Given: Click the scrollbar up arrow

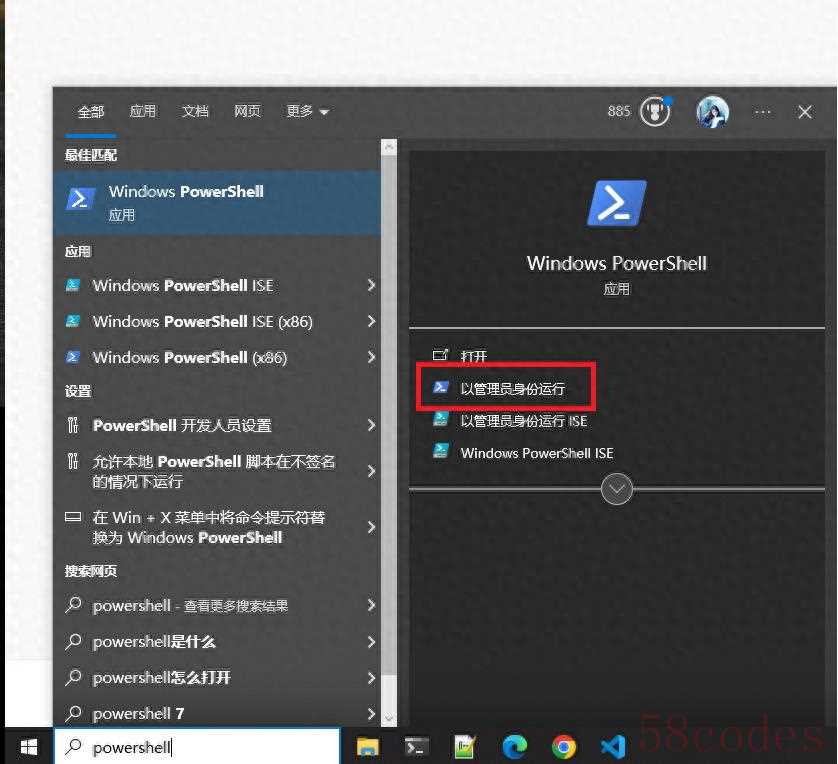Looking at the screenshot, I should 389,145.
